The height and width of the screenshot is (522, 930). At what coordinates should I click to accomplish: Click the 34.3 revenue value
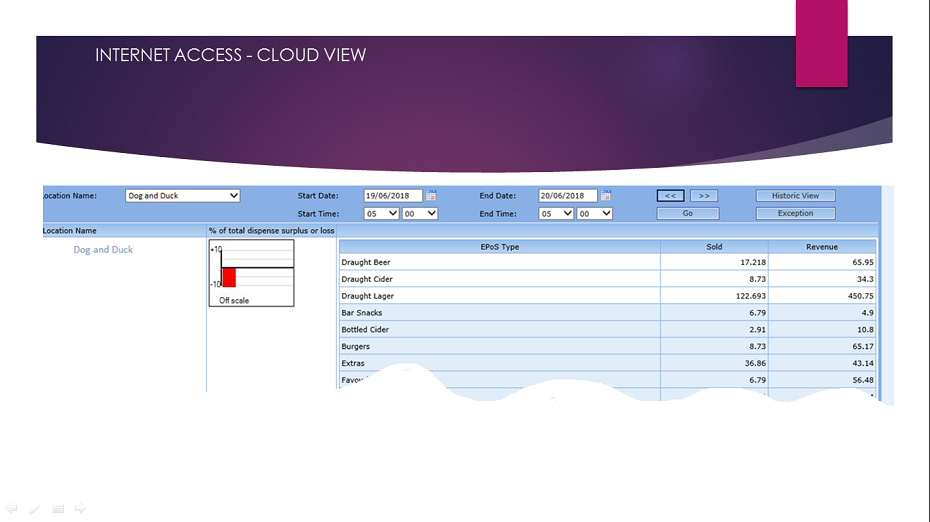click(x=865, y=279)
